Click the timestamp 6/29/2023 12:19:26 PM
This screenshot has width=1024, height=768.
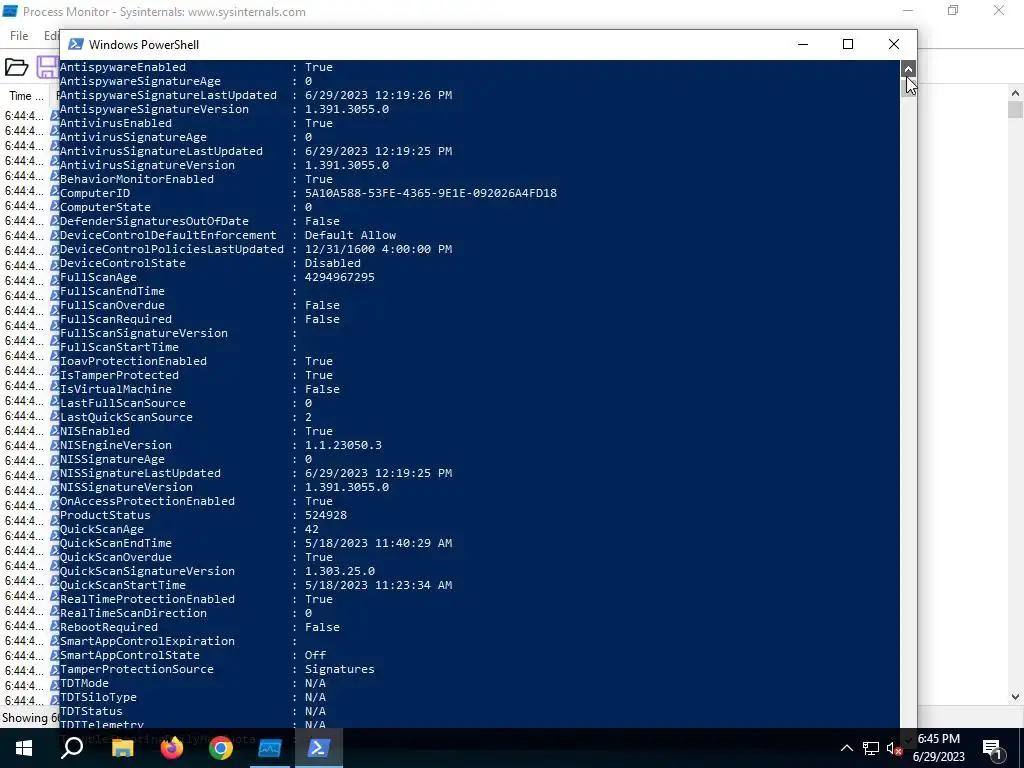coord(378,95)
